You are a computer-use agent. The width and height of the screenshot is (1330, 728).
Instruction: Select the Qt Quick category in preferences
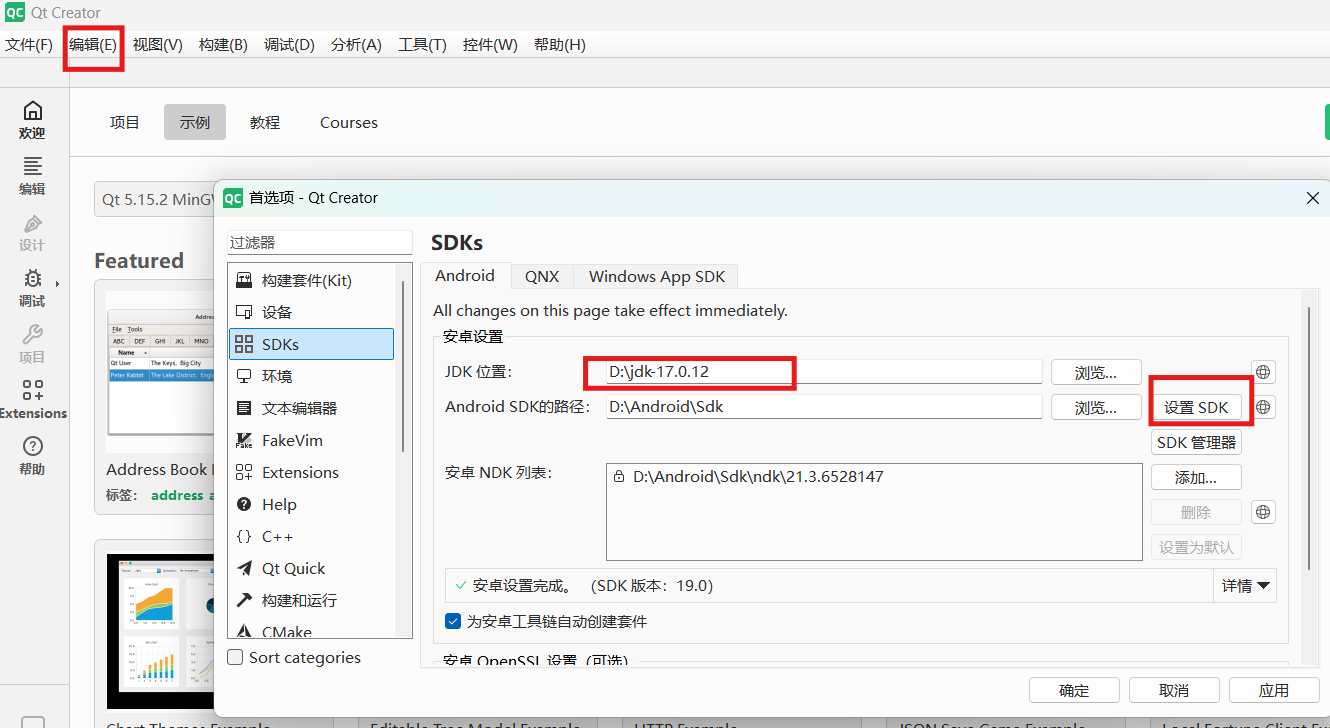(311, 568)
